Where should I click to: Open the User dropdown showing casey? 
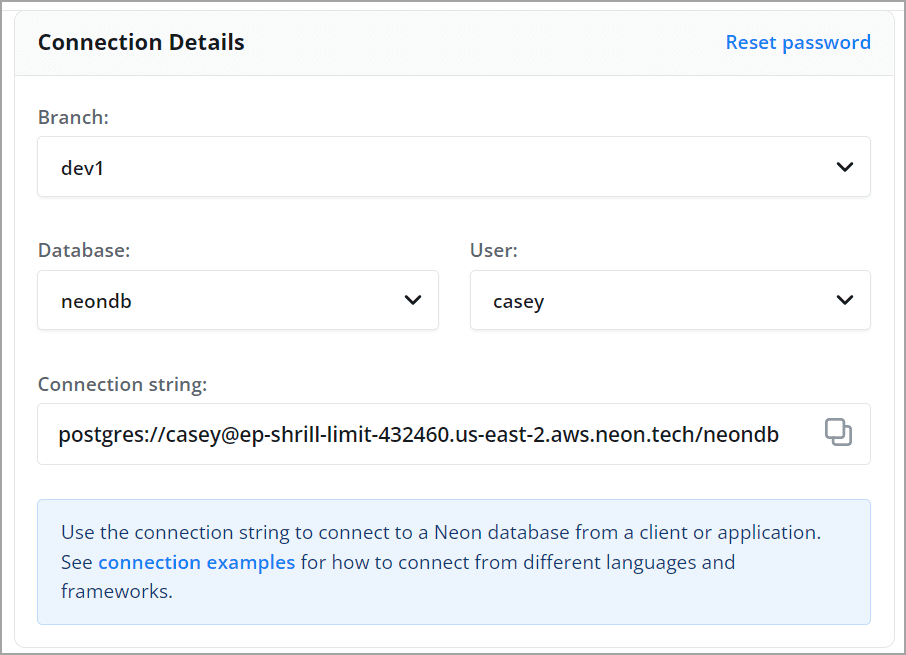pos(670,300)
